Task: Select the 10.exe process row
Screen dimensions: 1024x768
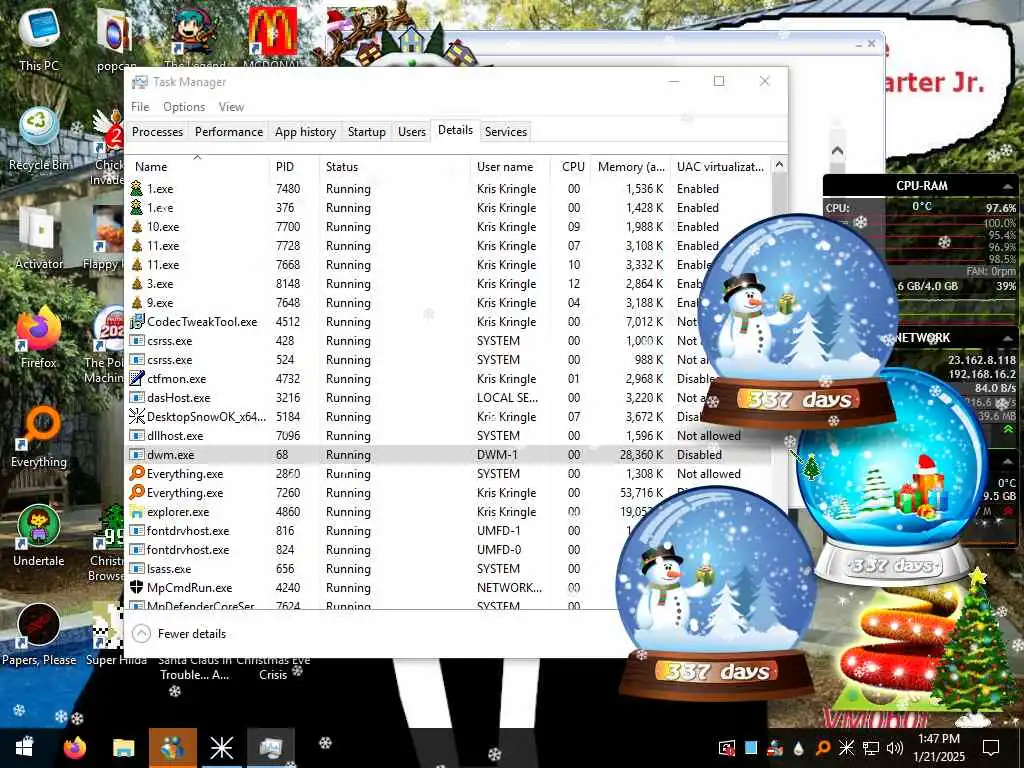Action: (449, 227)
